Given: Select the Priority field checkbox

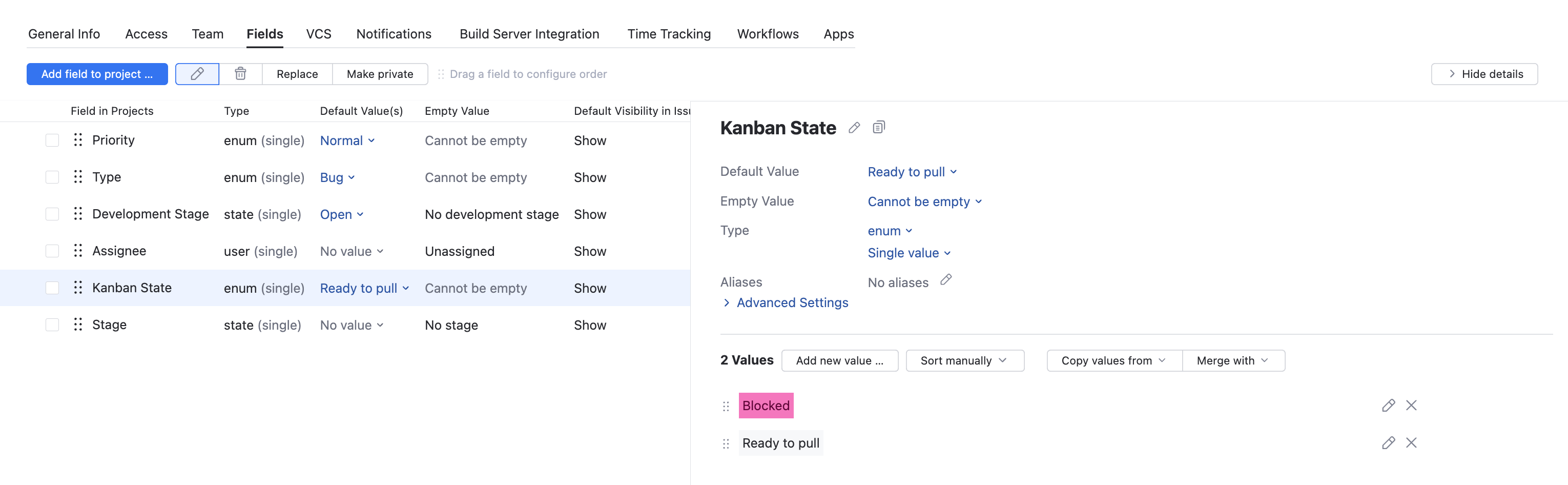Looking at the screenshot, I should [52, 140].
